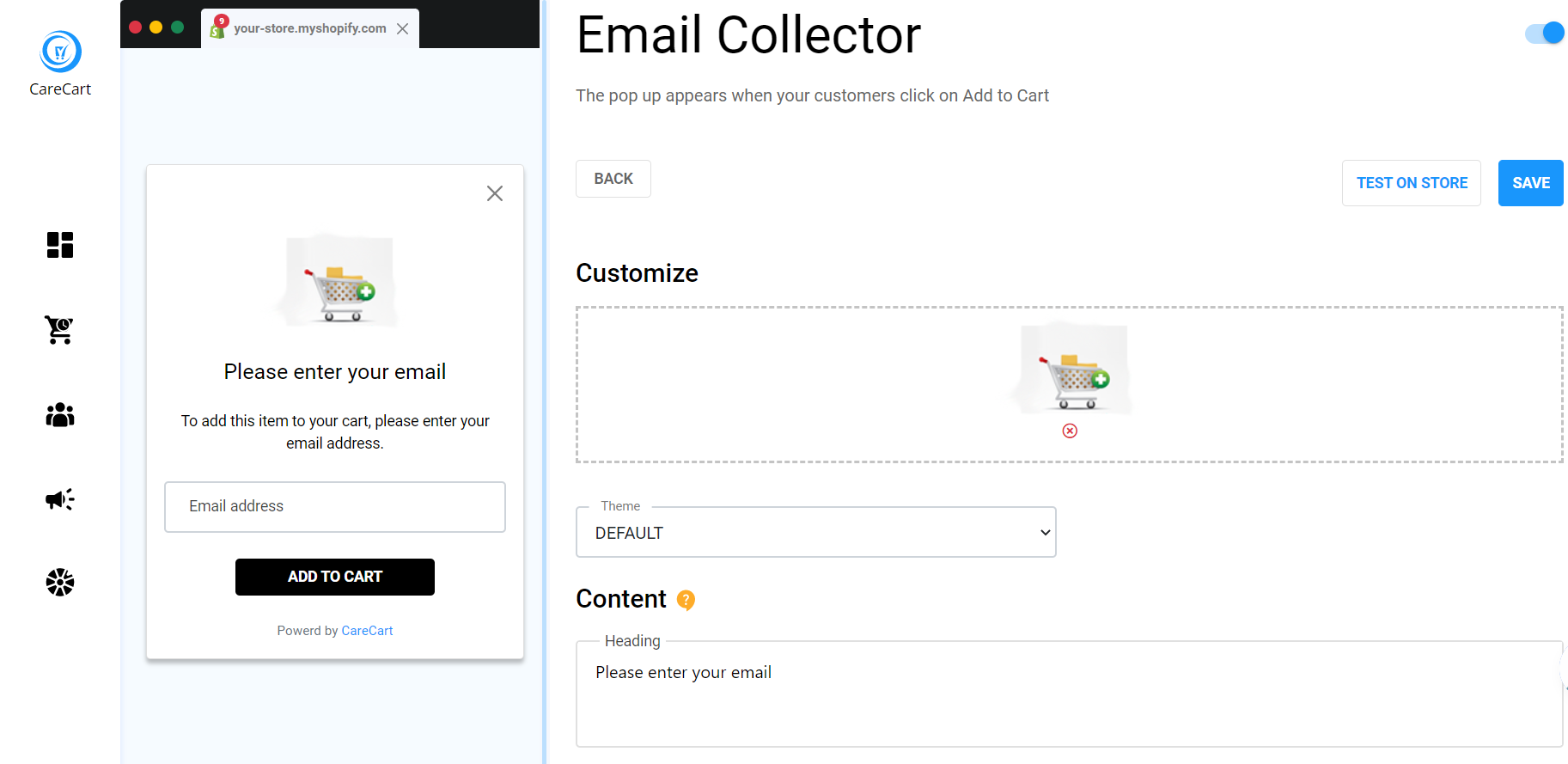
Task: Select the your-store.myshopify.com tab
Action: coord(310,28)
